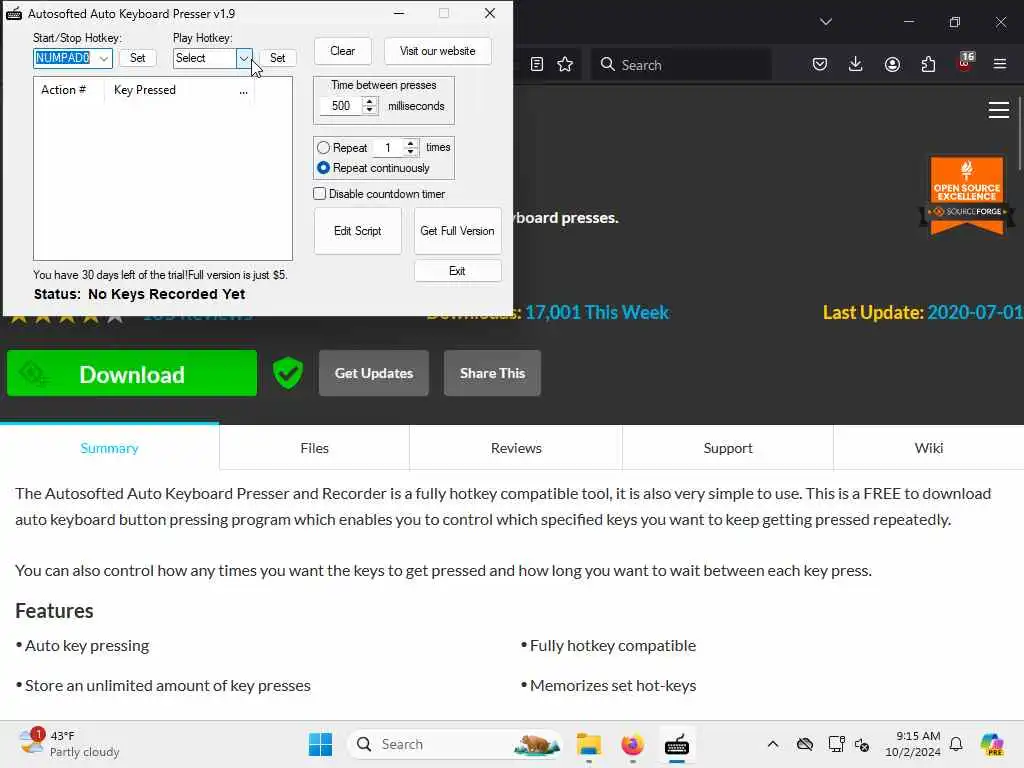Open Firefox application hamburger menu
This screenshot has height=768, width=1024.
click(x=1000, y=64)
